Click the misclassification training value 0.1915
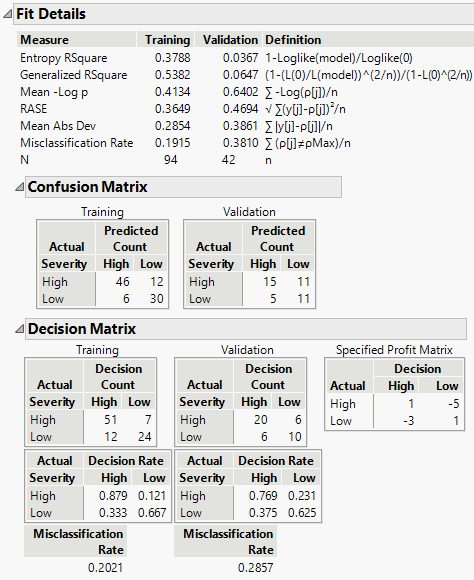 pos(172,143)
